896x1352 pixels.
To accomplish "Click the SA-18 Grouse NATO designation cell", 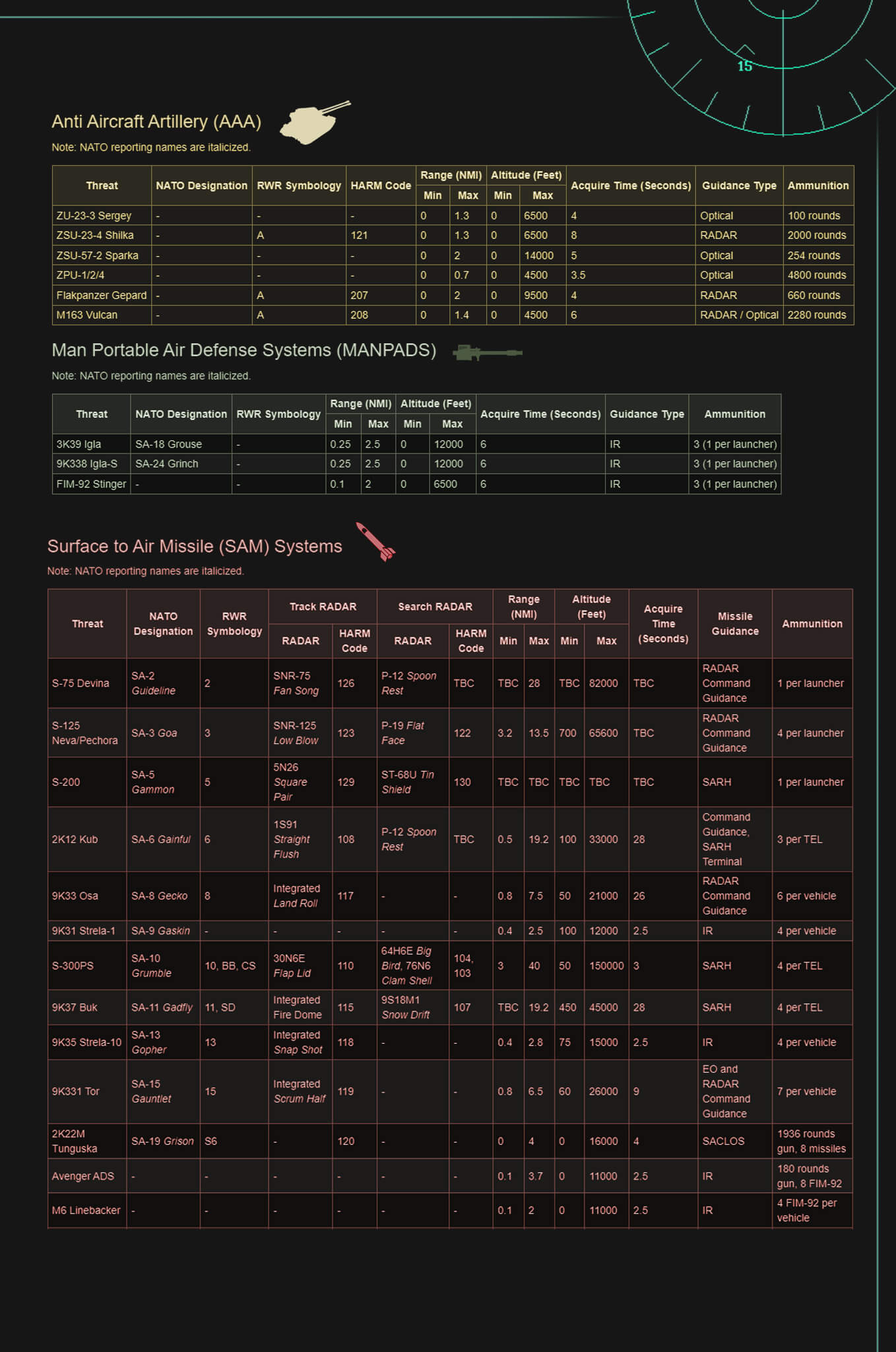I will tap(169, 444).
